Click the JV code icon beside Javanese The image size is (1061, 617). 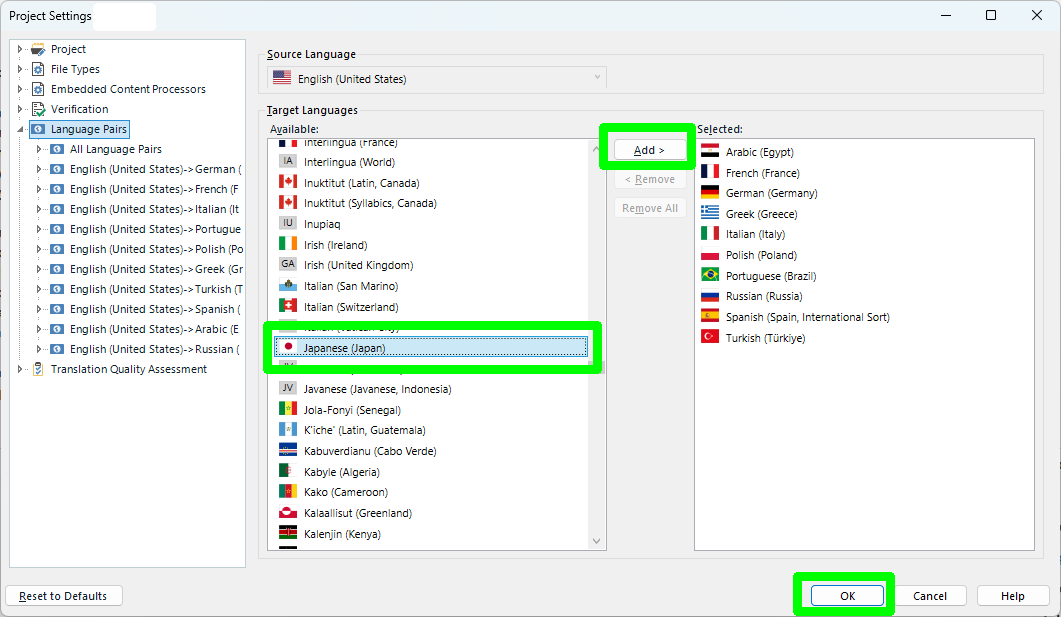(287, 388)
